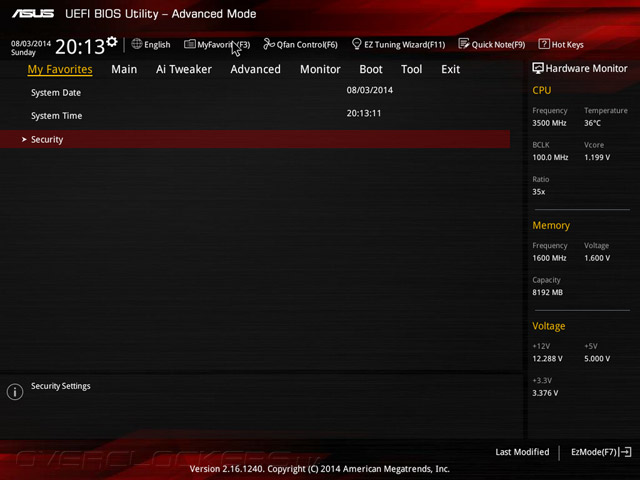
Task: Click the EZ Tuning Wizard lightbulb icon
Action: click(x=356, y=44)
